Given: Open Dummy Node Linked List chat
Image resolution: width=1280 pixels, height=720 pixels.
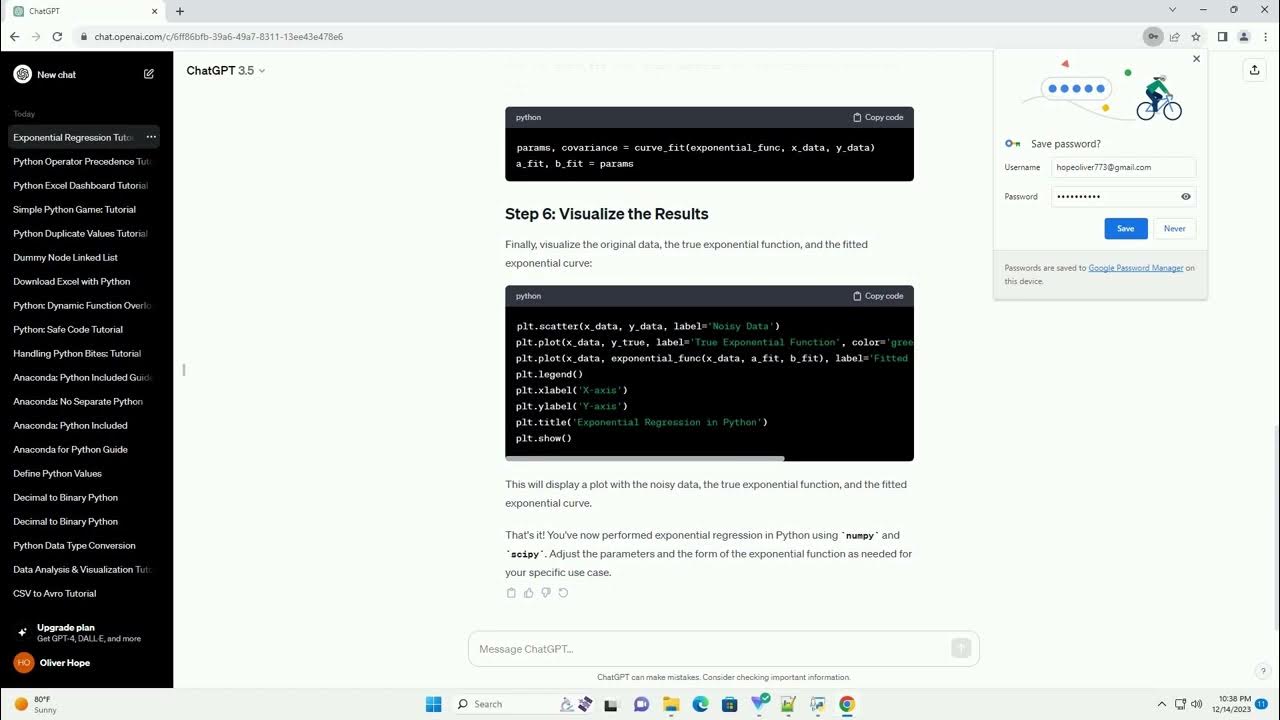Looking at the screenshot, I should [82, 257].
